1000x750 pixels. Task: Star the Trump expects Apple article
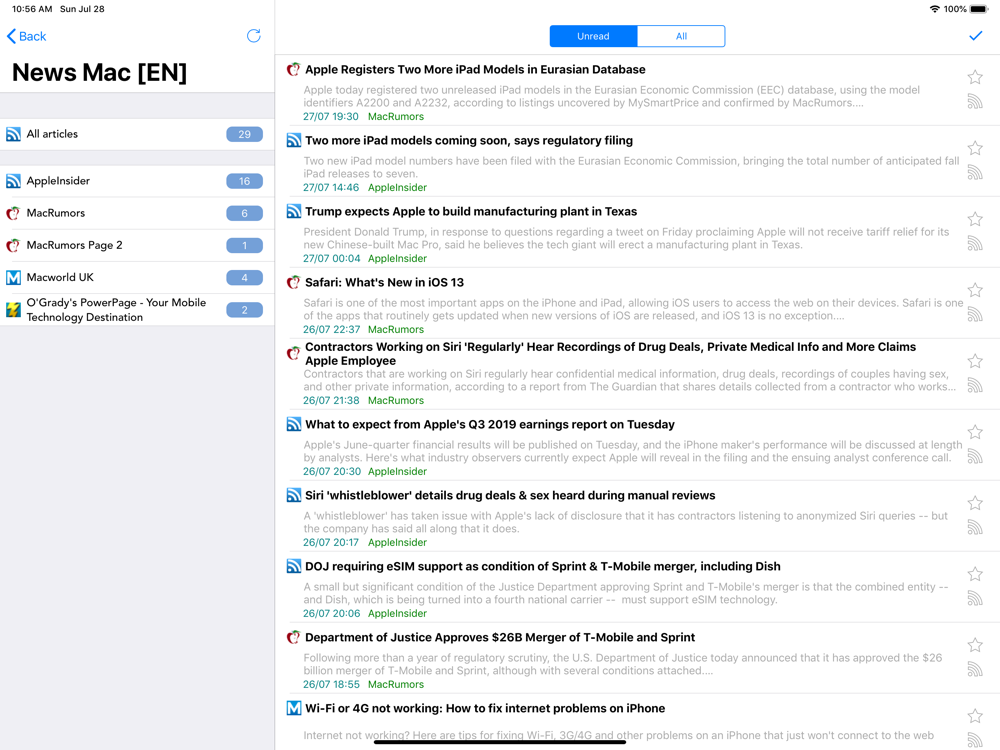pos(974,219)
